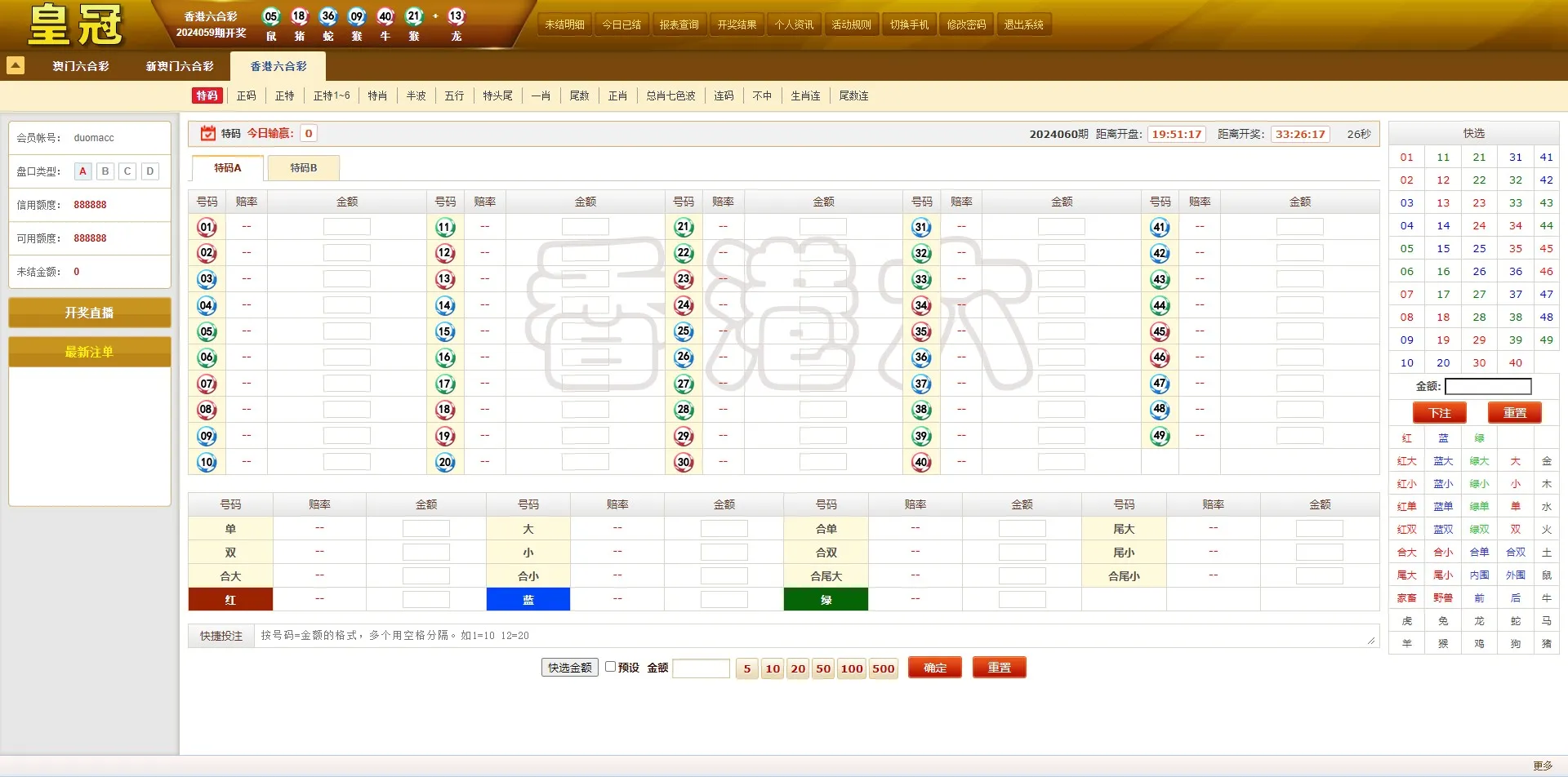Open the 开奖结果 menu item

point(736,24)
